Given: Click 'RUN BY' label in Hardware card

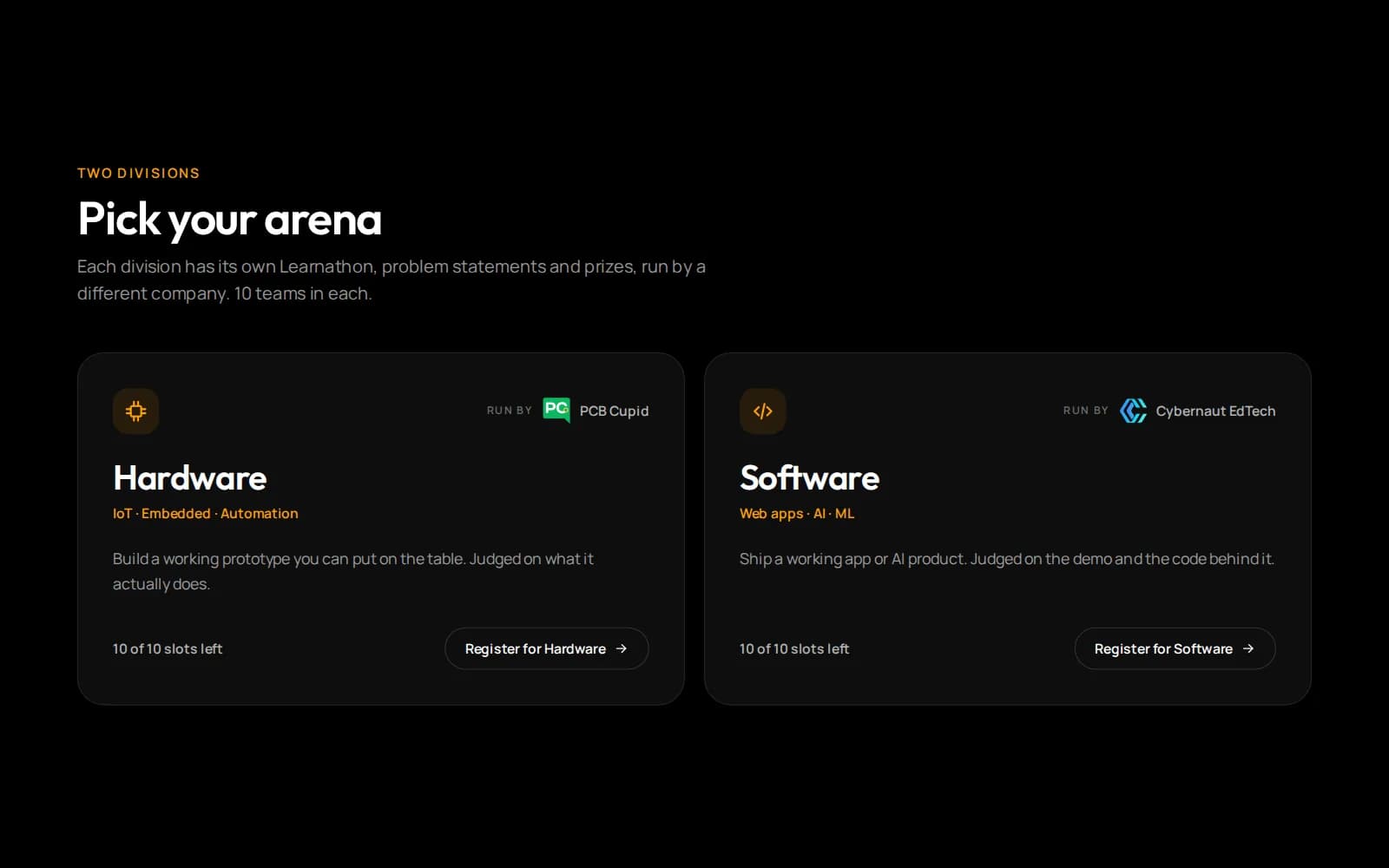Looking at the screenshot, I should [509, 411].
